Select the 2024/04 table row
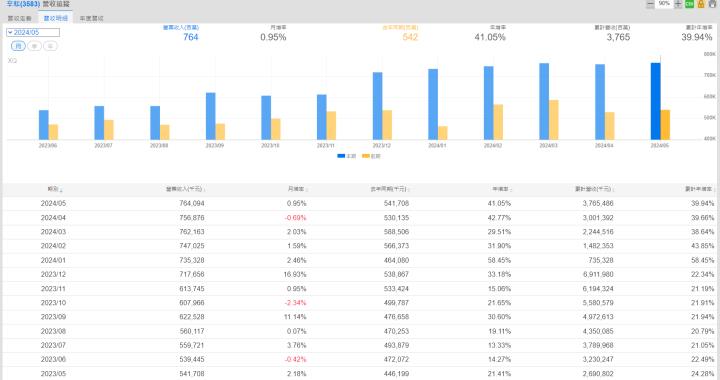This screenshot has height=380, width=720. [x=360, y=218]
